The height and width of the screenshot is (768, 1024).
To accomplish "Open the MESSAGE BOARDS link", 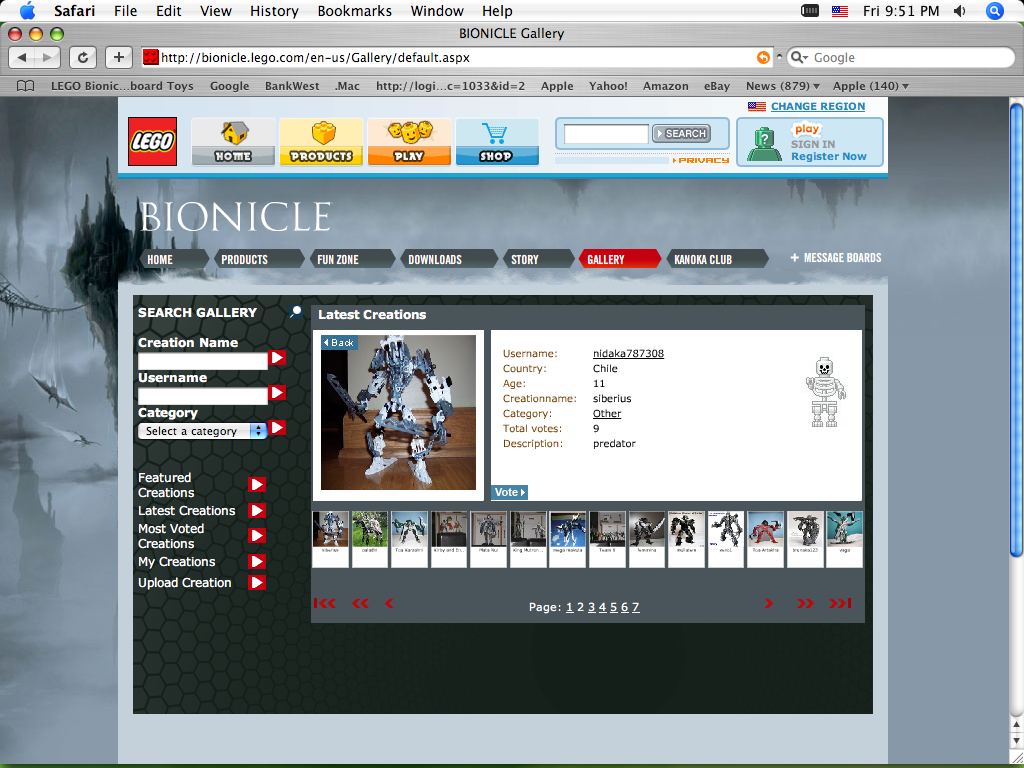I will pyautogui.click(x=836, y=258).
